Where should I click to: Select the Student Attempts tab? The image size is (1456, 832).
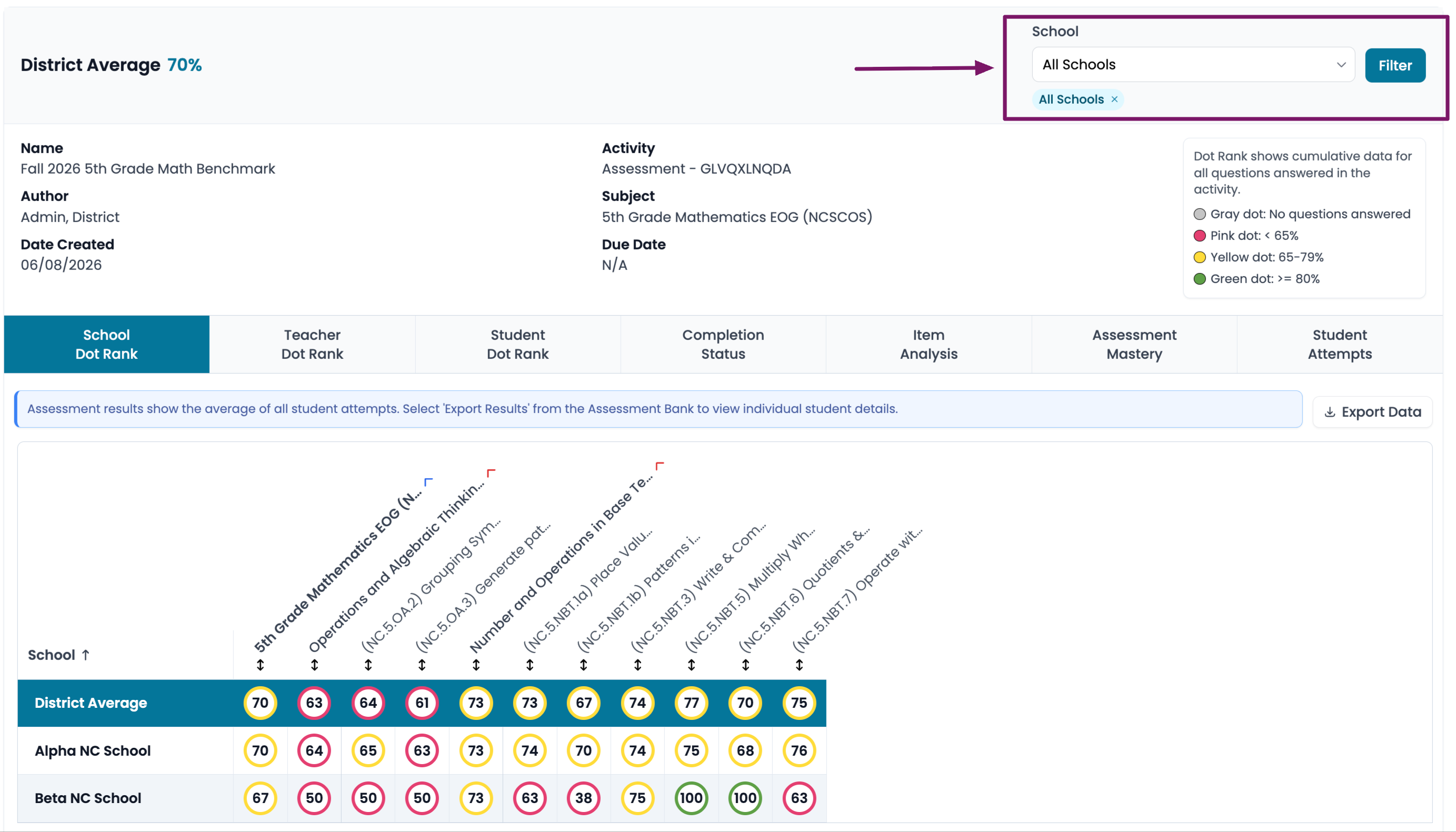click(1340, 345)
